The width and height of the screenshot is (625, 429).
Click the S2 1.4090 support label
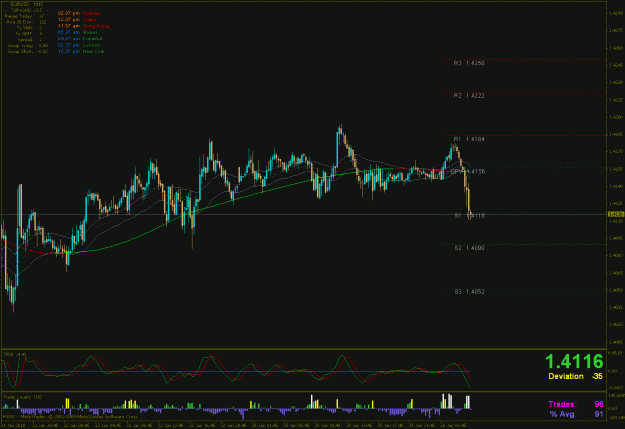coord(469,248)
